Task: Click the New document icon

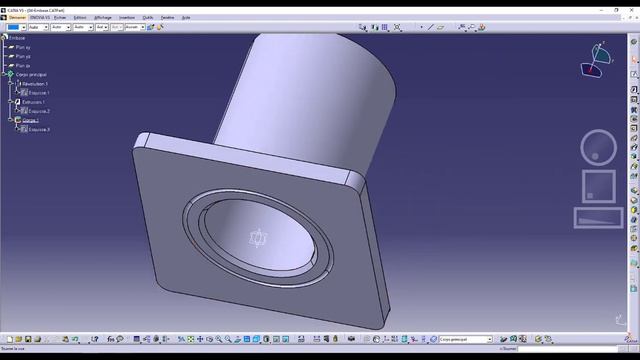Action: click(x=9, y=339)
